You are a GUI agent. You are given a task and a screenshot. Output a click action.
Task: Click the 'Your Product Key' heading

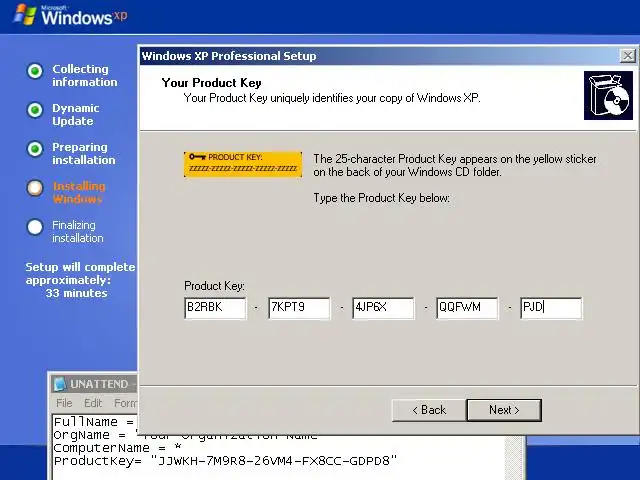(x=211, y=83)
